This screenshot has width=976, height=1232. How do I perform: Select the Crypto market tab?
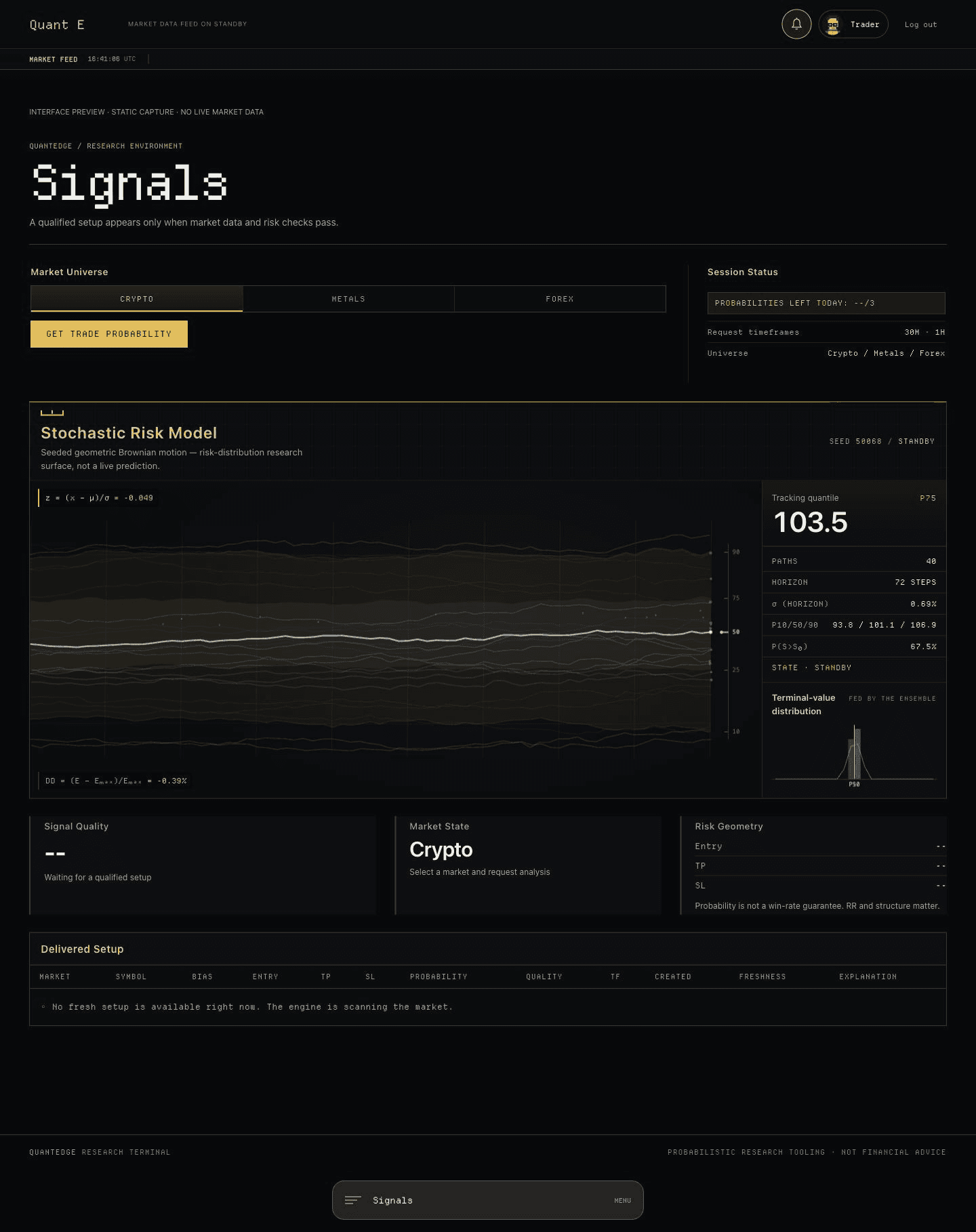pyautogui.click(x=137, y=299)
